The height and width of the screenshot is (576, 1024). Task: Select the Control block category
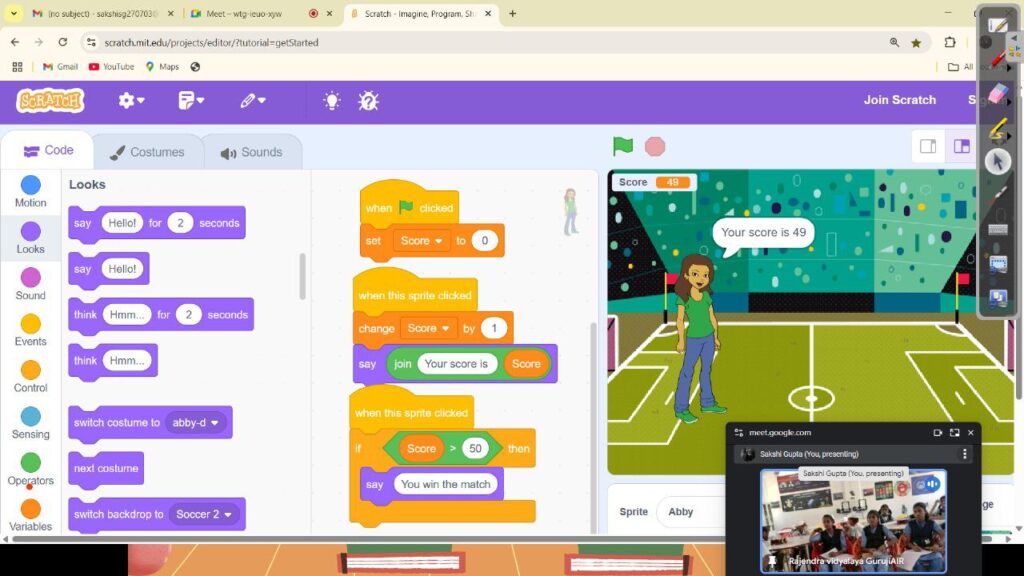31,377
